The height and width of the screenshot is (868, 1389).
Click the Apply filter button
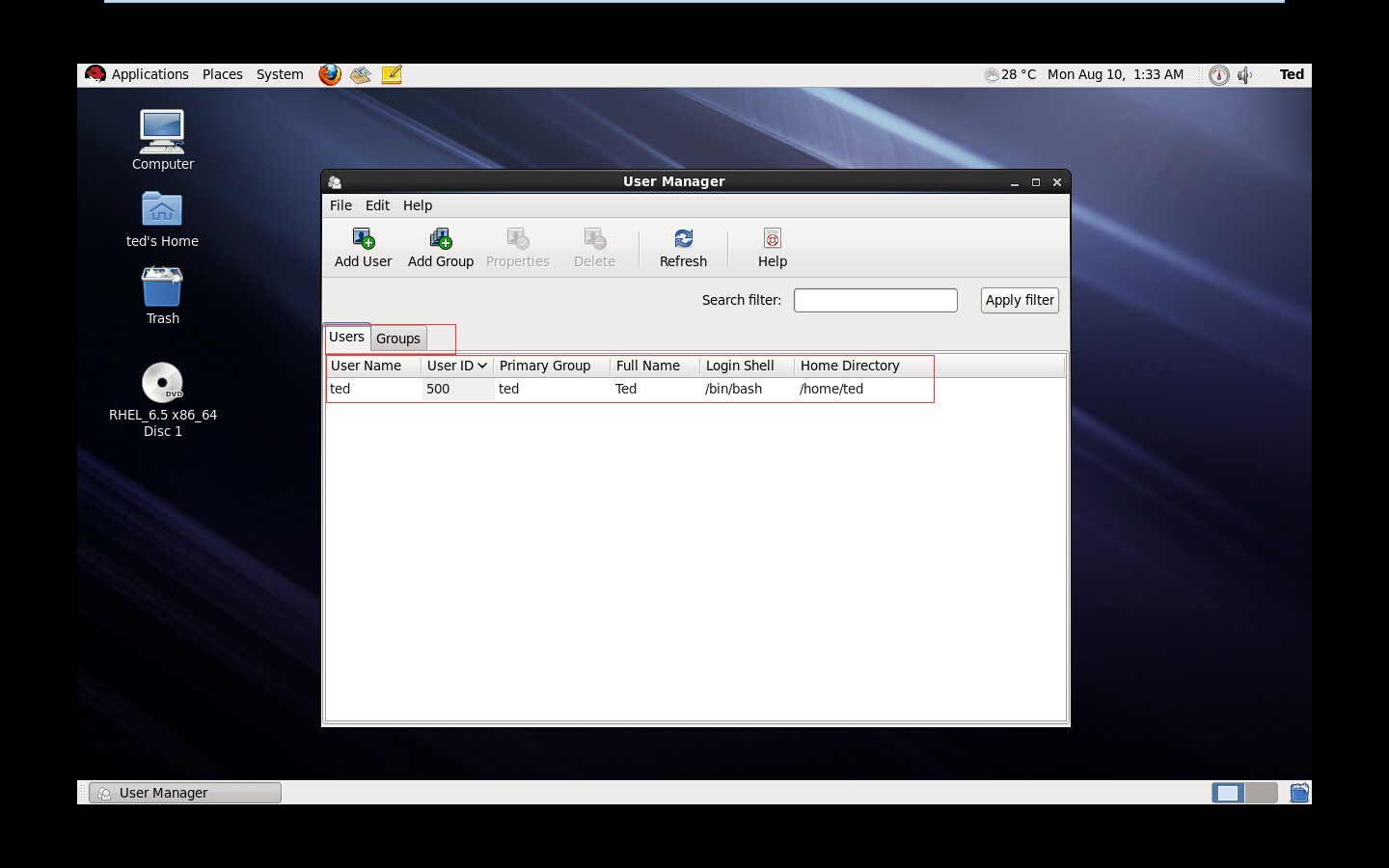[x=1020, y=300]
